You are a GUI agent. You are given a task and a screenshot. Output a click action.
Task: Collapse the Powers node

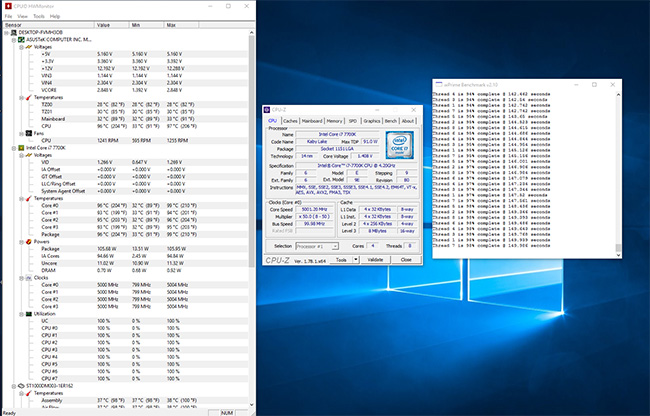point(21,242)
